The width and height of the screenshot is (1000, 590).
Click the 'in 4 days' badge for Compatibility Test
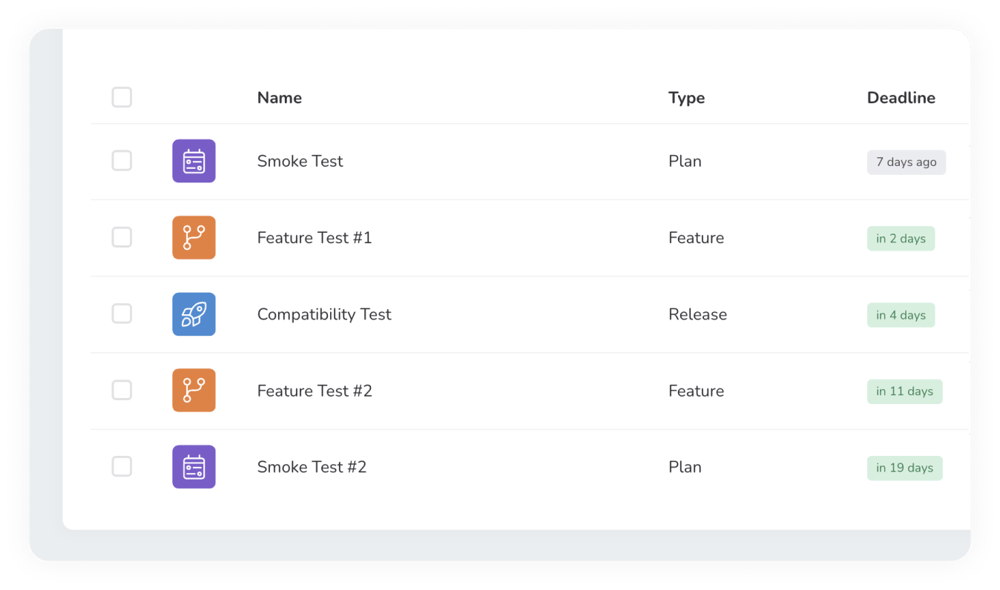(900, 314)
